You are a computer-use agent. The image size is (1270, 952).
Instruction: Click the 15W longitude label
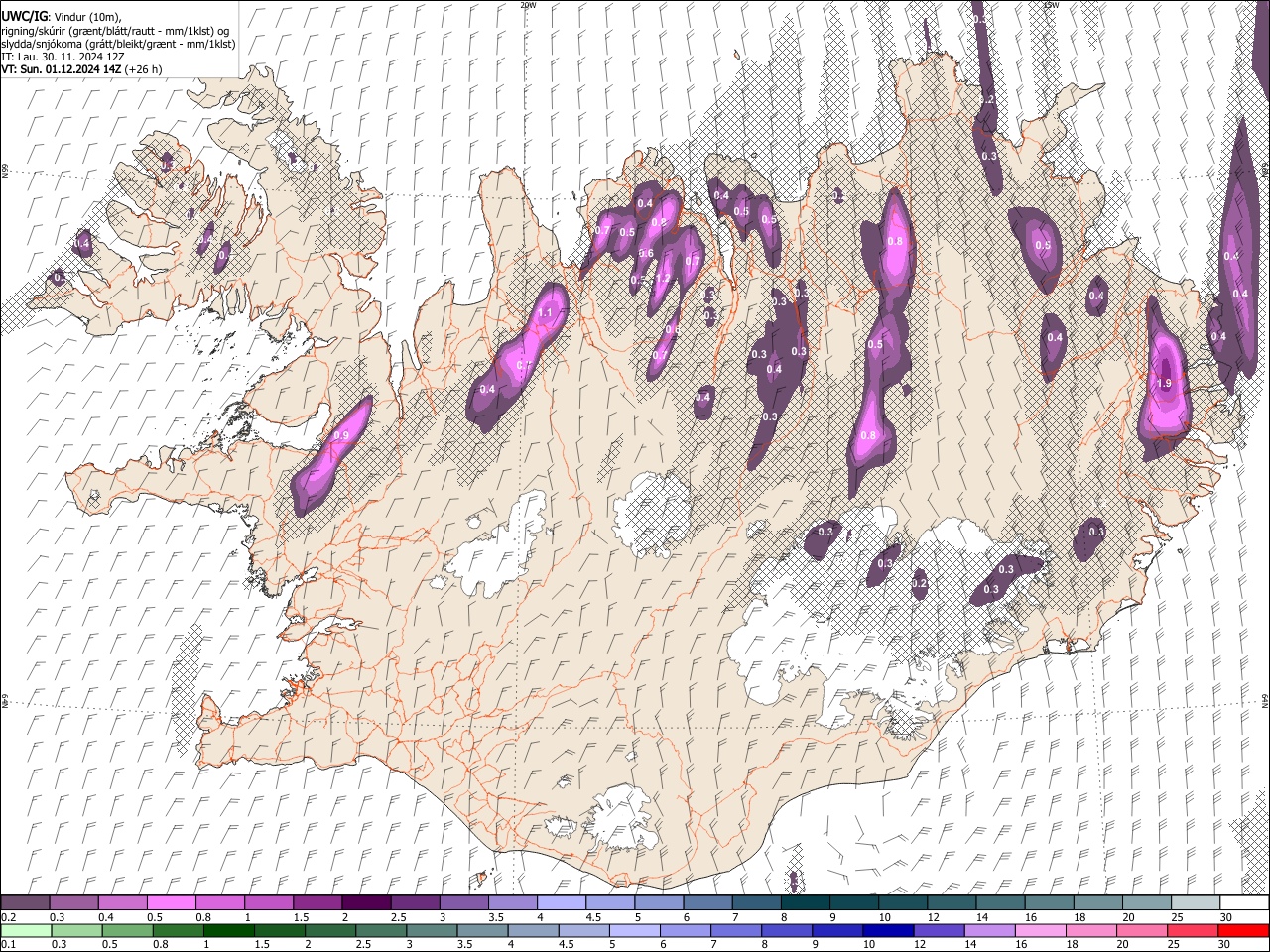coord(1051,5)
